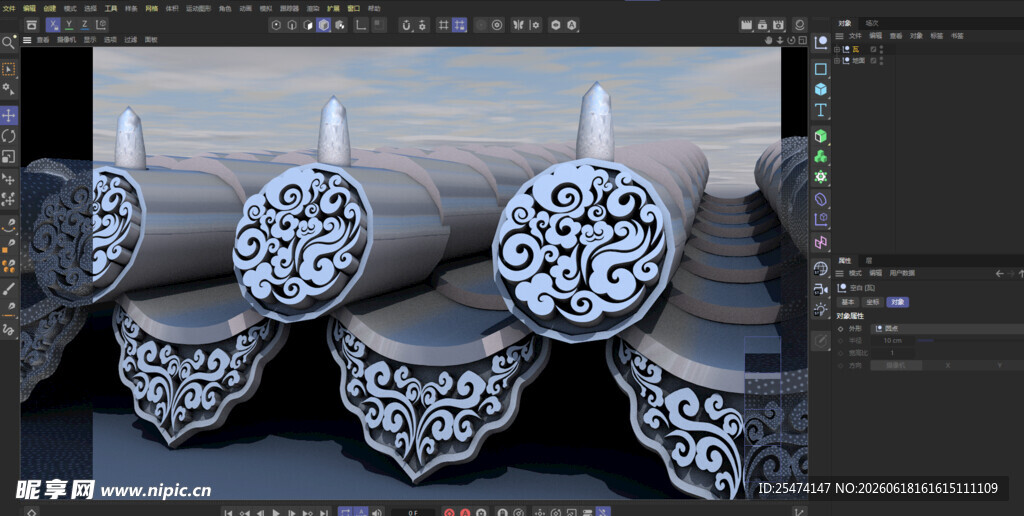Viewport: 1024px width, 516px height.
Task: Add a Text object with T icon
Action: click(821, 109)
